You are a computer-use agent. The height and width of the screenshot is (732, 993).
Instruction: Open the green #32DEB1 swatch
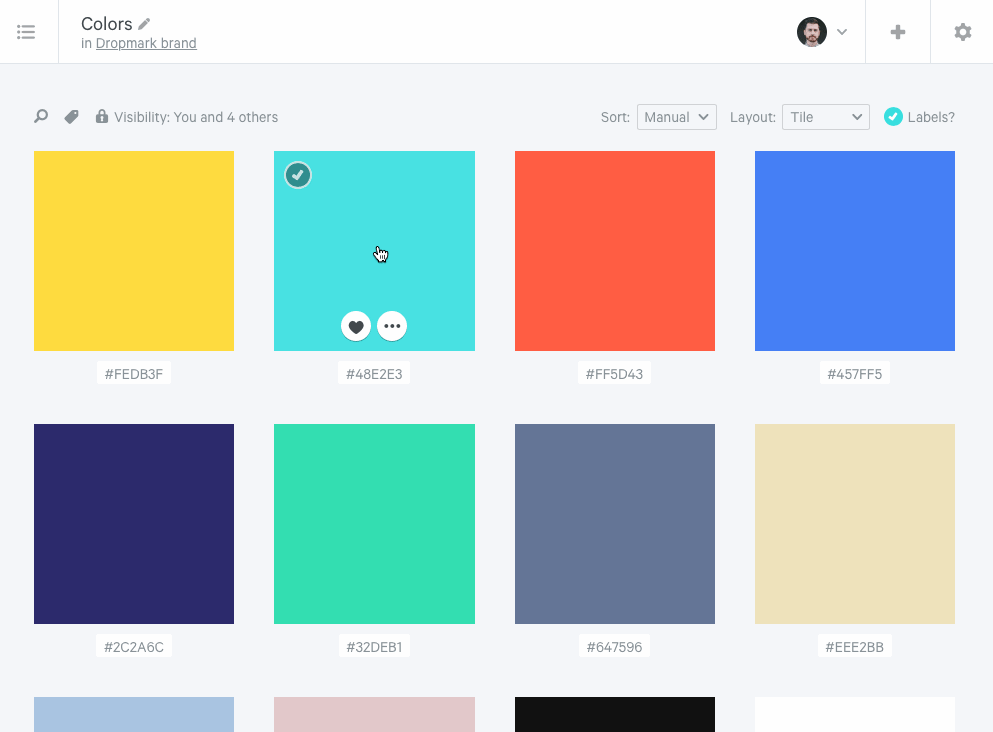374,524
